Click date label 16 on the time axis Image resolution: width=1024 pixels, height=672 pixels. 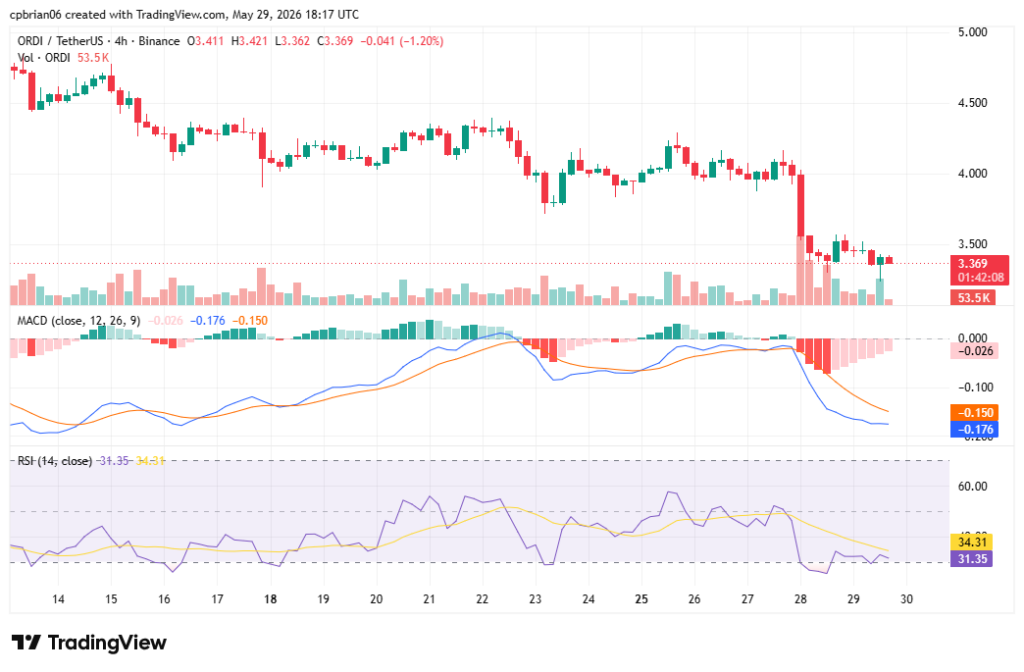tap(164, 600)
